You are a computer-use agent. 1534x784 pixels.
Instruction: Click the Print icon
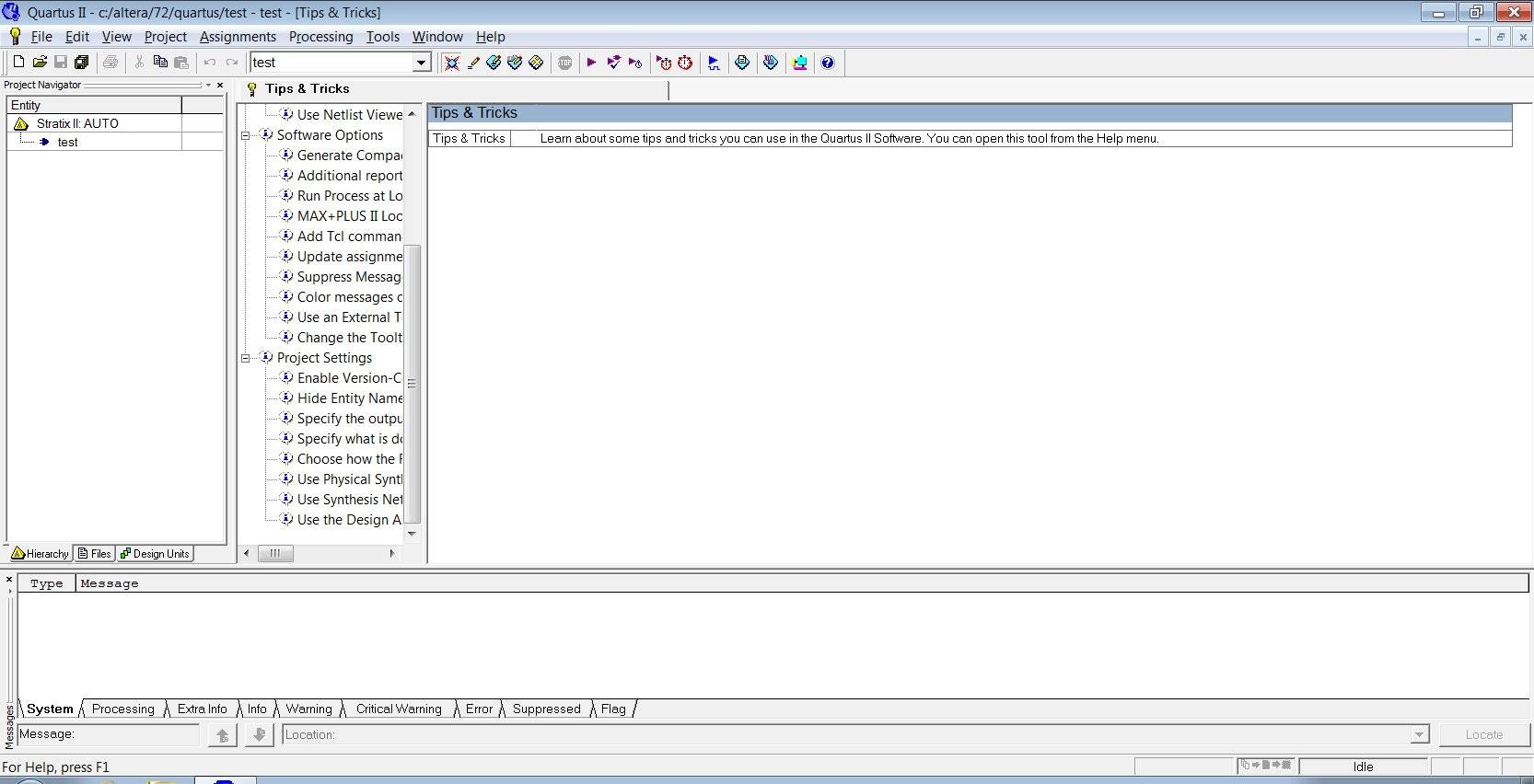click(x=110, y=63)
